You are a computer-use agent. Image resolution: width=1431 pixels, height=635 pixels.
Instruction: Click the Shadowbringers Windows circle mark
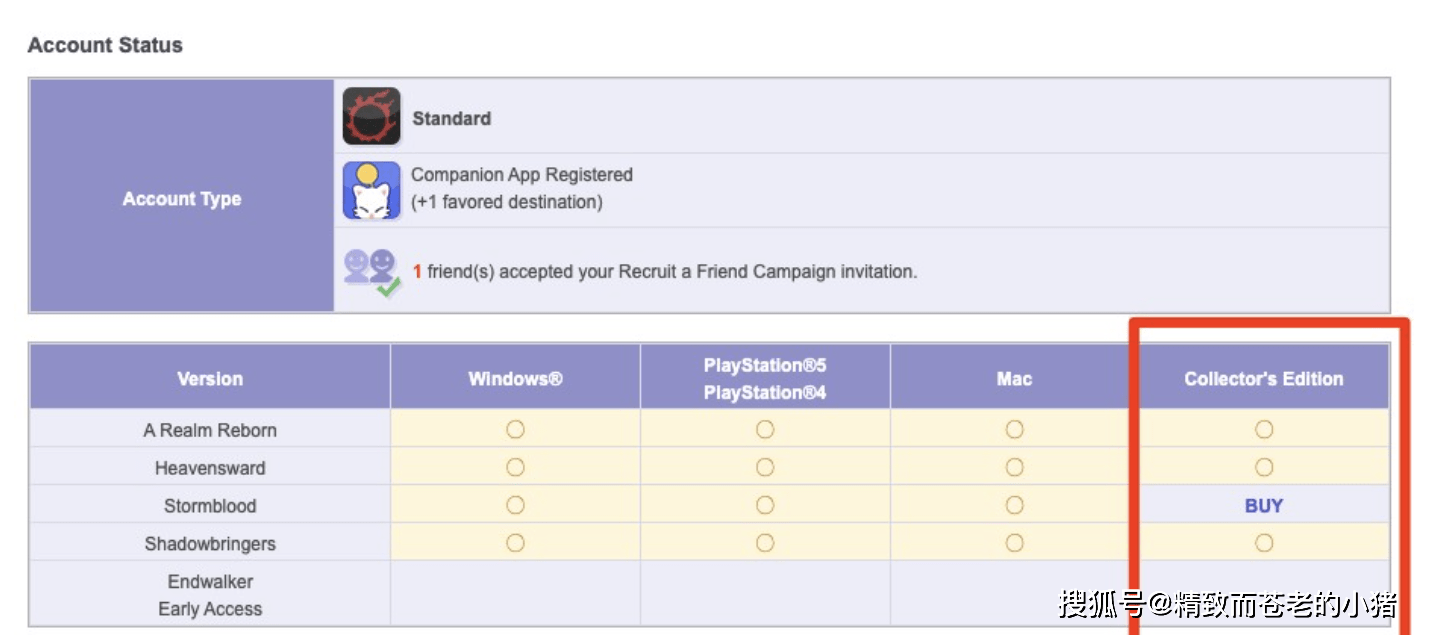515,543
